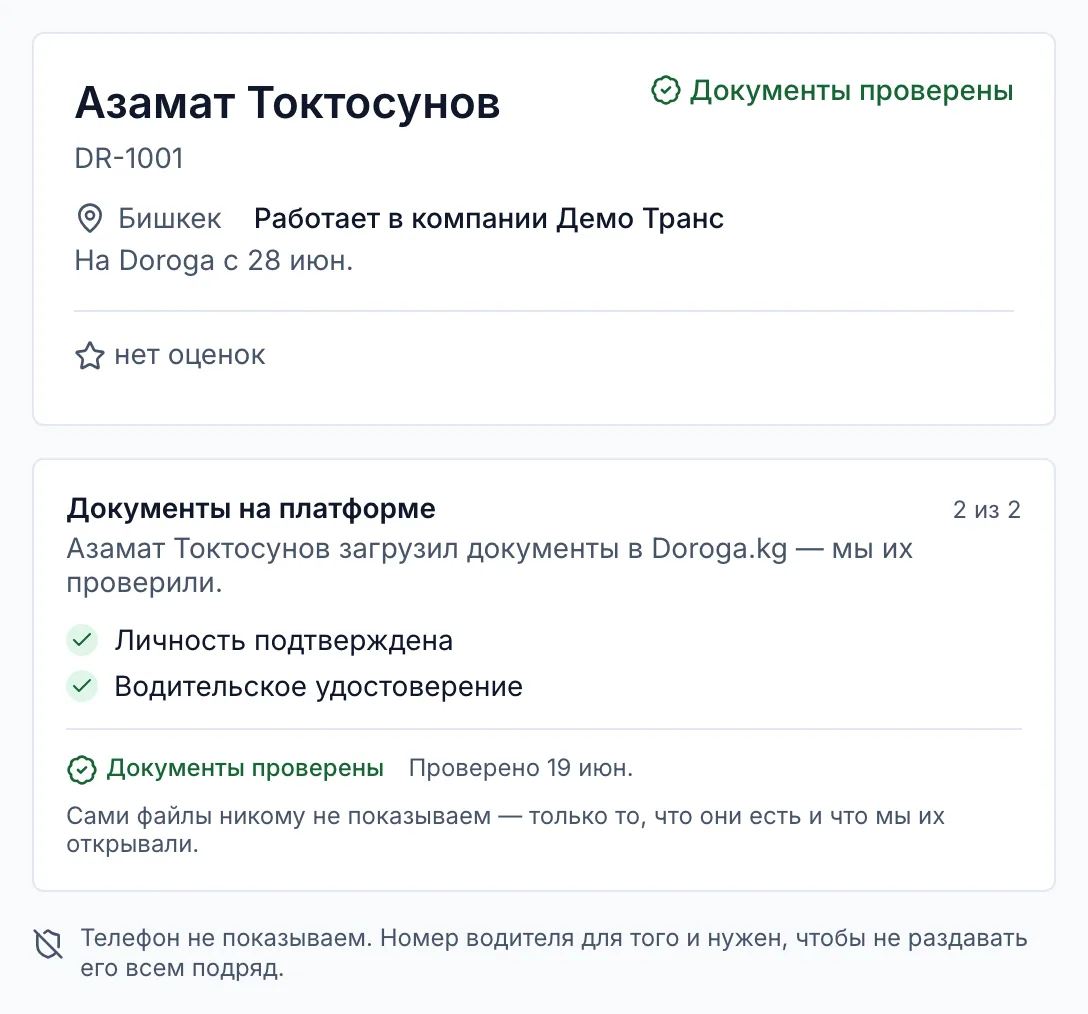1088x1014 pixels.
Task: Click Работает в компании Демо Транс
Action: pos(488,219)
